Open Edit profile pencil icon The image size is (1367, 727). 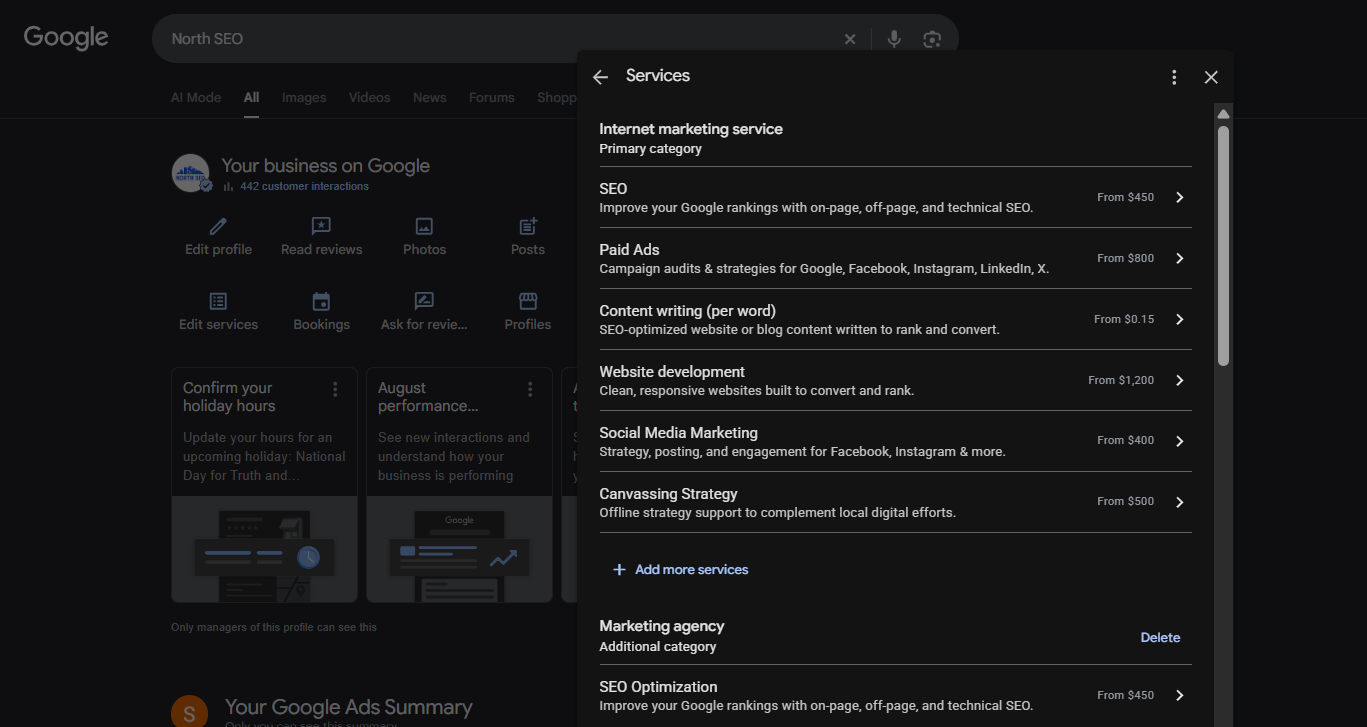tap(218, 226)
